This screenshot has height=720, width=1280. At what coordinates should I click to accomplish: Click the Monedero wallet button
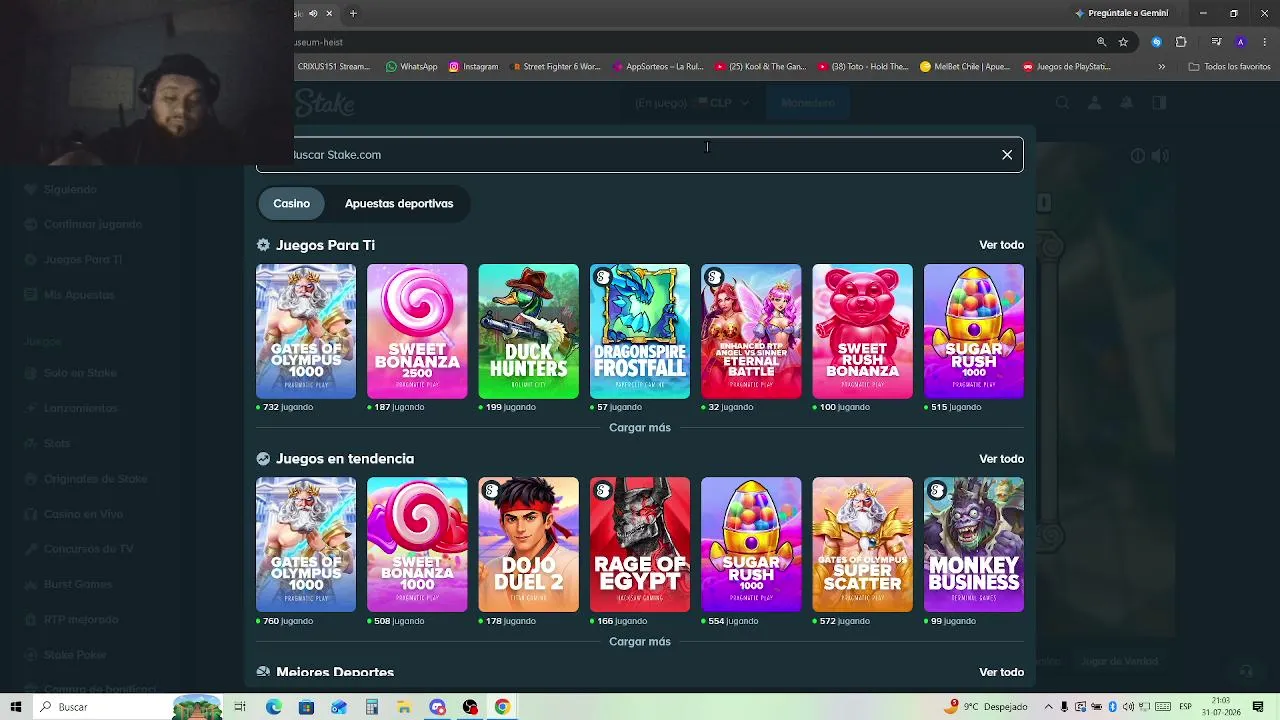pos(808,103)
